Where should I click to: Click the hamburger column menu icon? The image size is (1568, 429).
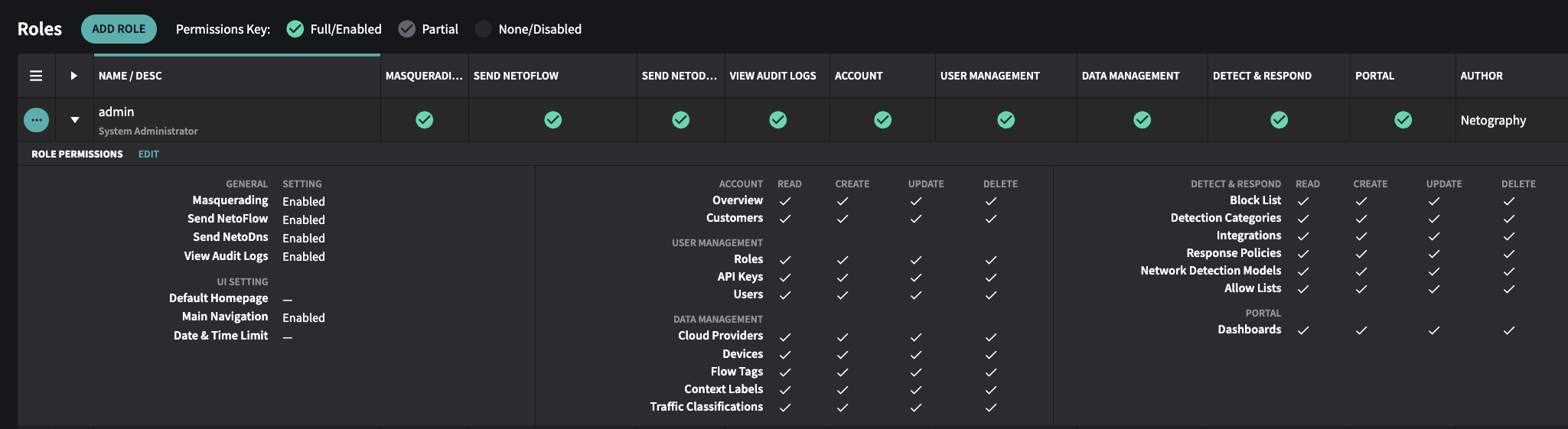pos(36,76)
